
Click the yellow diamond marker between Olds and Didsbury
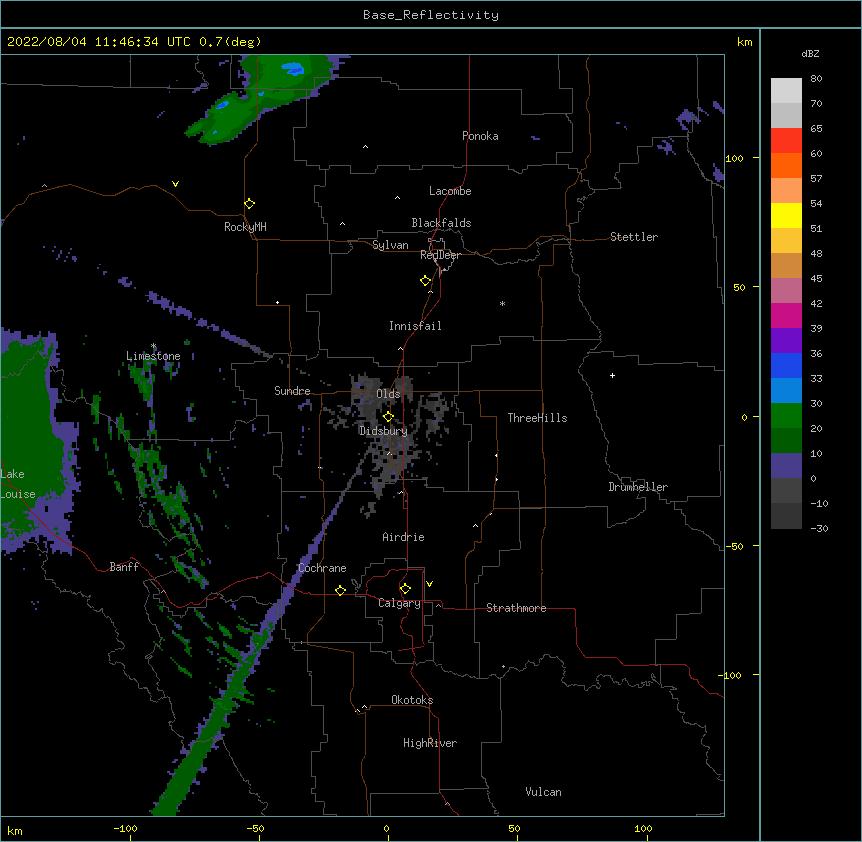click(388, 416)
